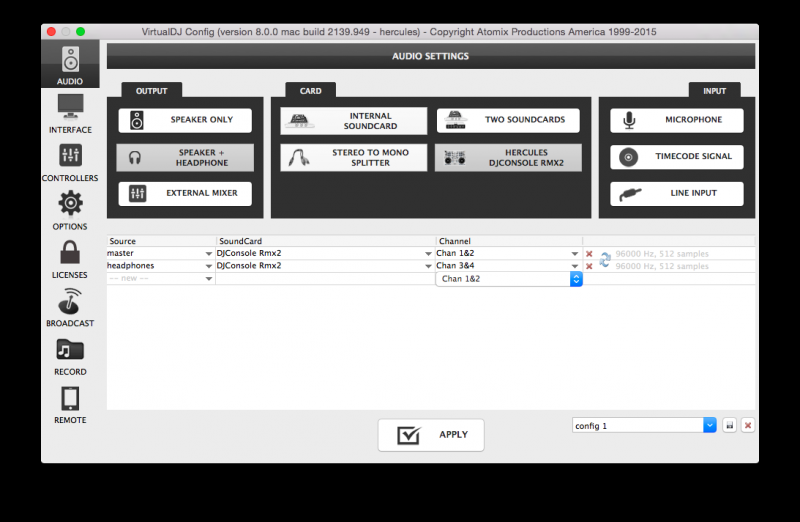Expand the master source dropdown arrow
The image size is (800, 522).
[209, 254]
